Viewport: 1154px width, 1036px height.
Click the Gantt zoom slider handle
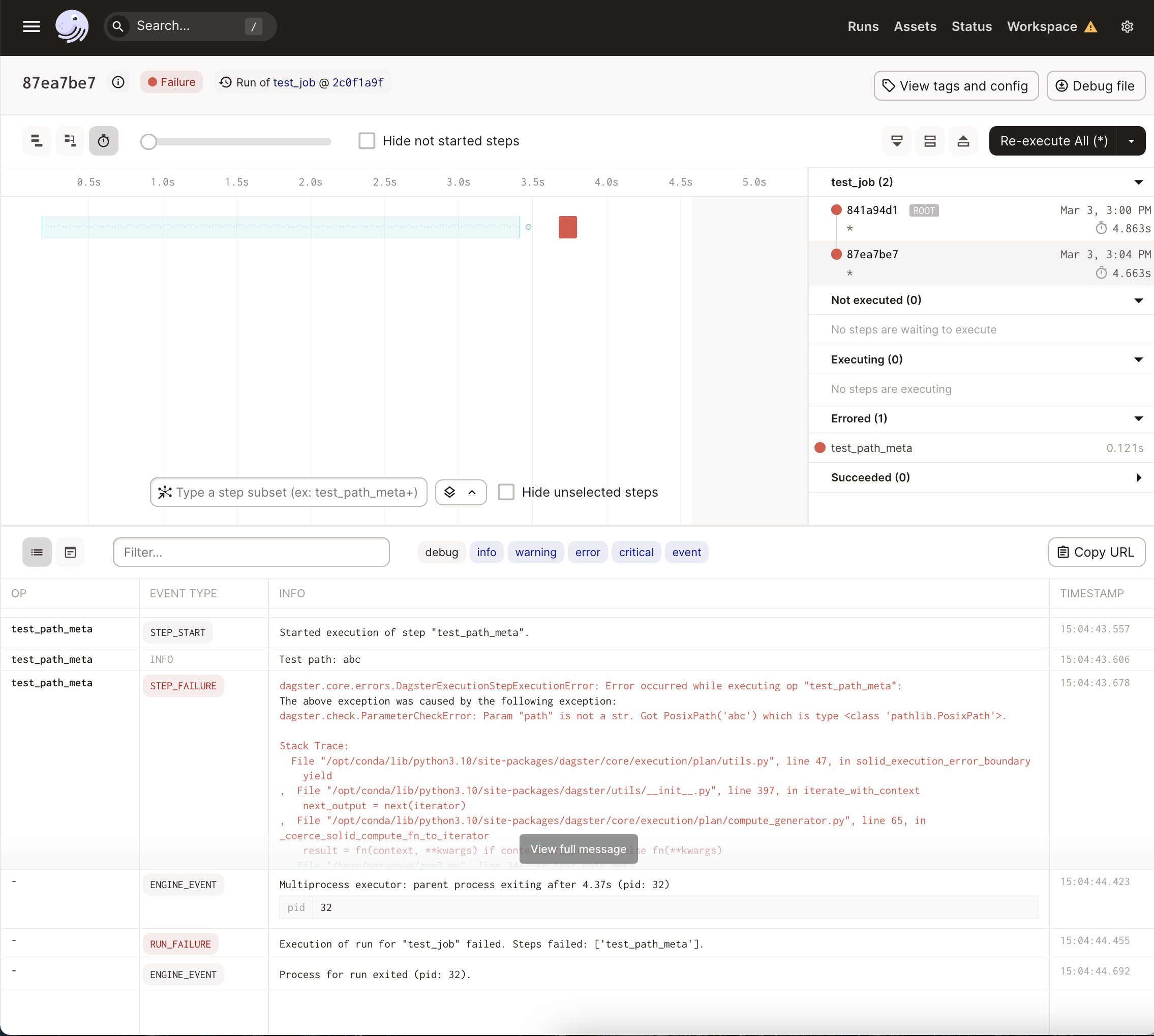[x=148, y=142]
